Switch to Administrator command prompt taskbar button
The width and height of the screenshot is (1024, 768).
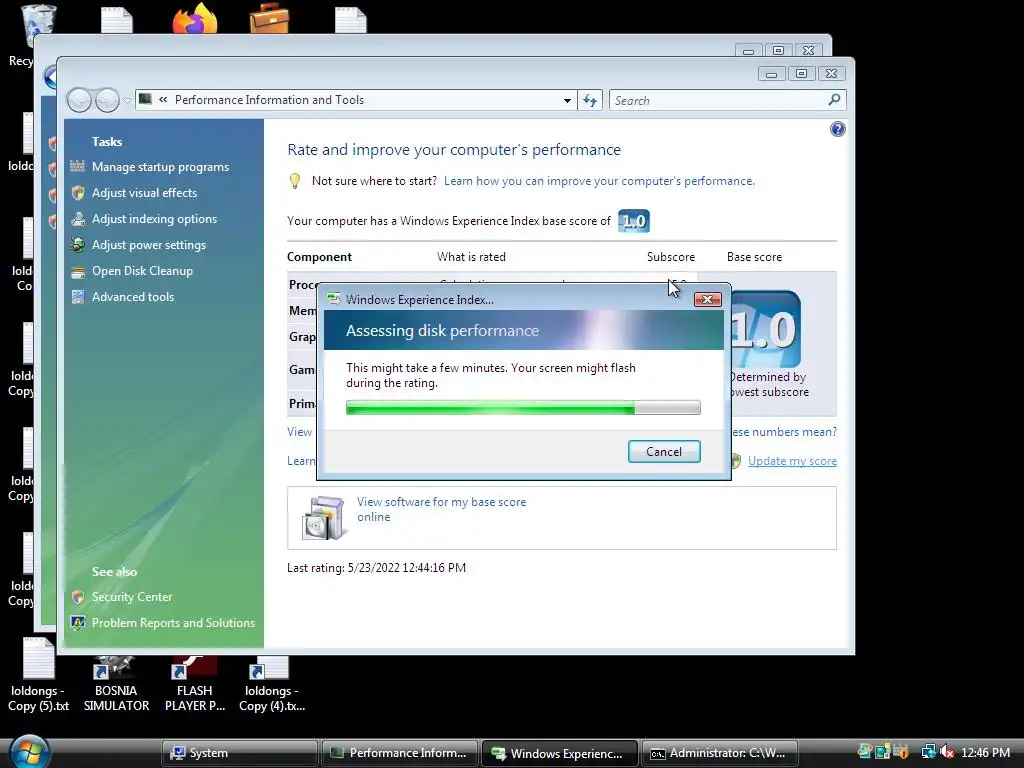(719, 753)
